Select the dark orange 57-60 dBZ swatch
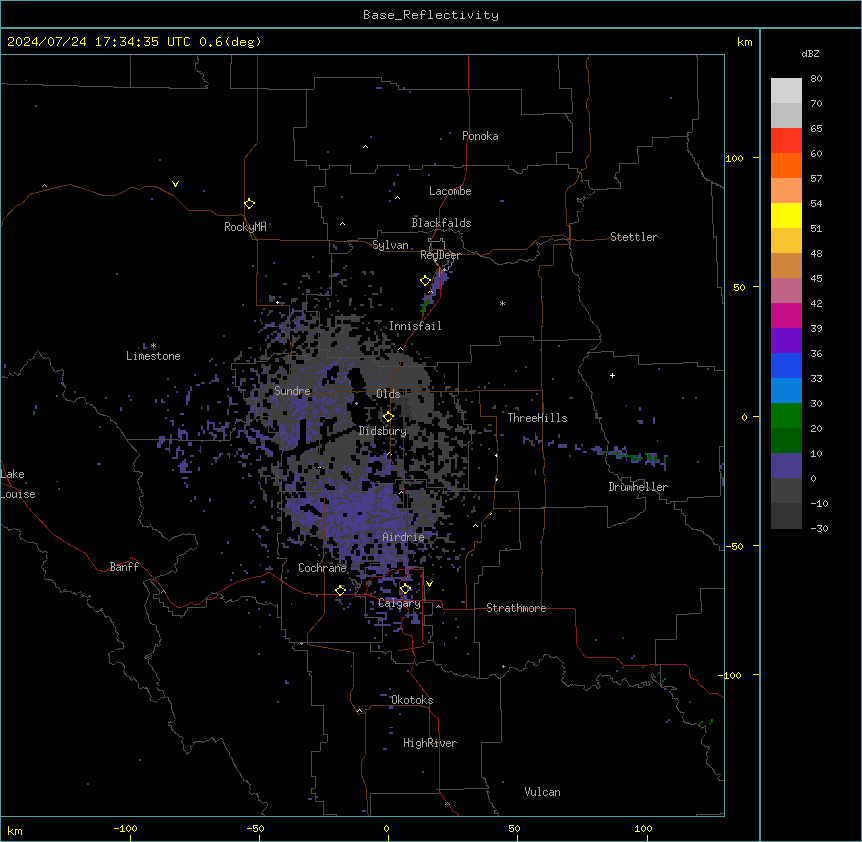Image resolution: width=862 pixels, height=842 pixels. pos(786,165)
